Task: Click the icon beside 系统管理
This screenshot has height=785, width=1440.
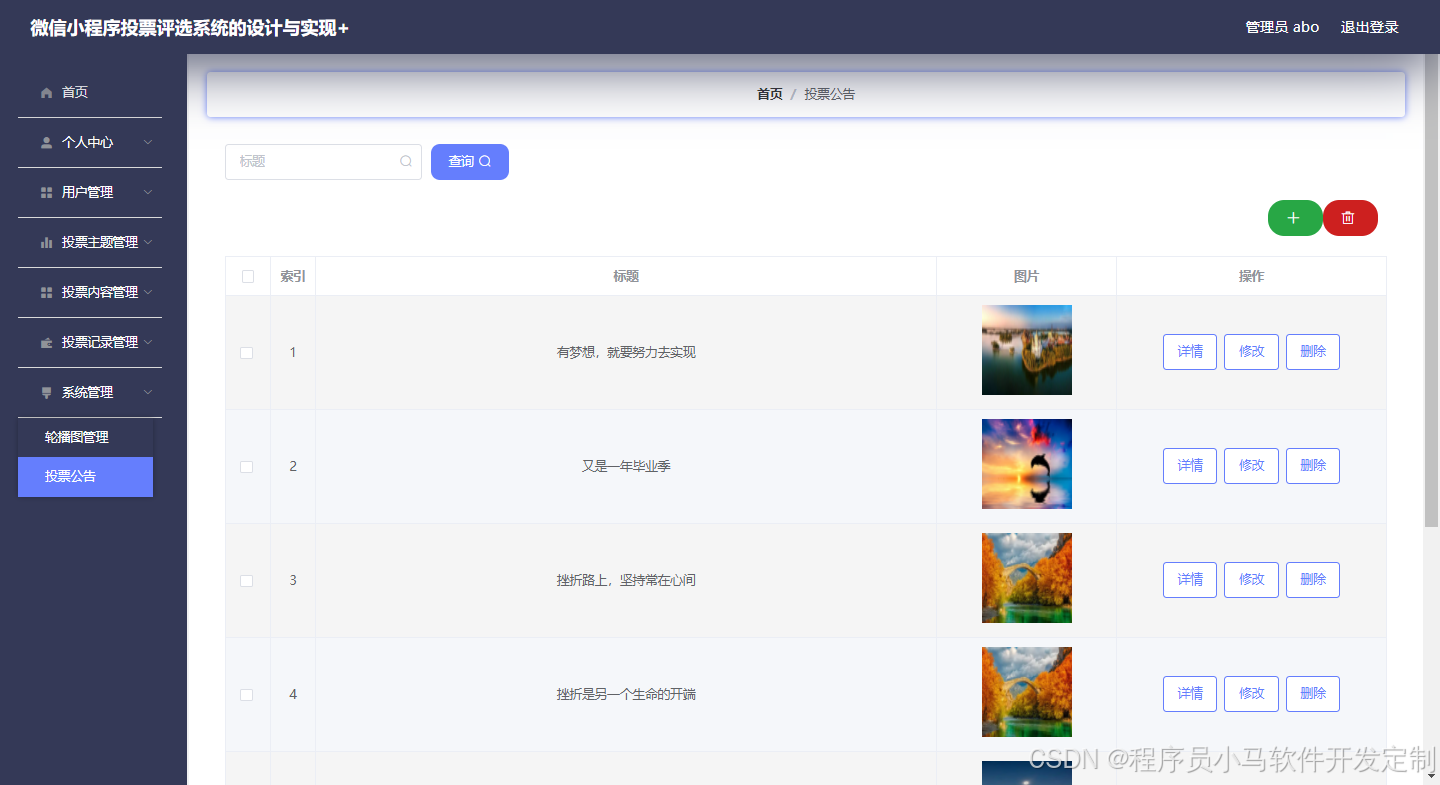Action: tap(46, 392)
